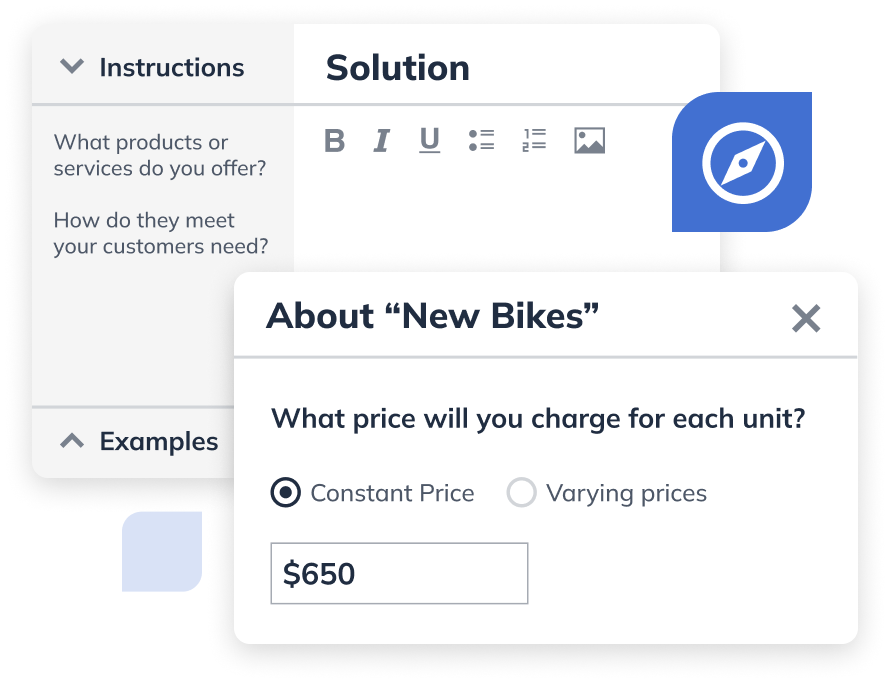The width and height of the screenshot is (890, 684).
Task: Expand the Examples section
Action: 71,440
